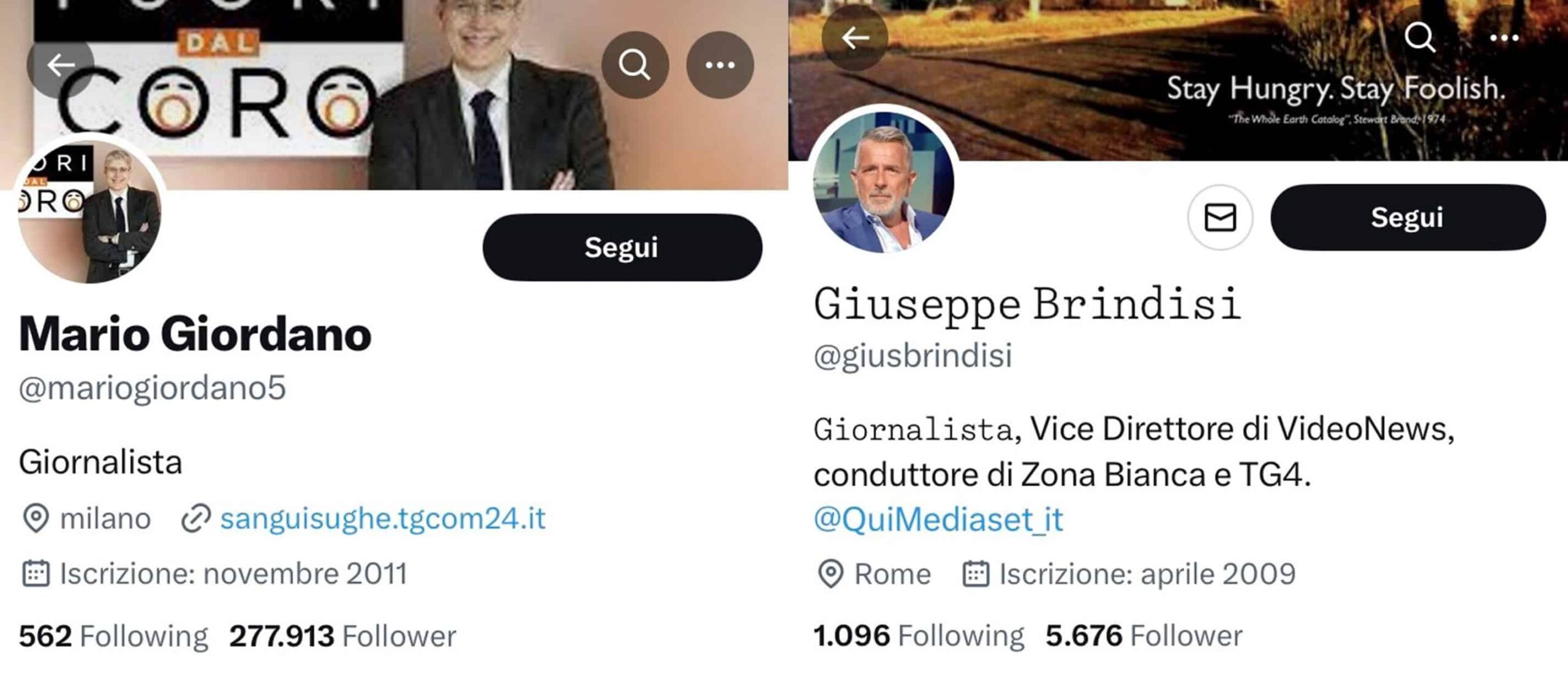
Task: View Giuseppe Brindisi's 1.096 Following list
Action: (919, 635)
